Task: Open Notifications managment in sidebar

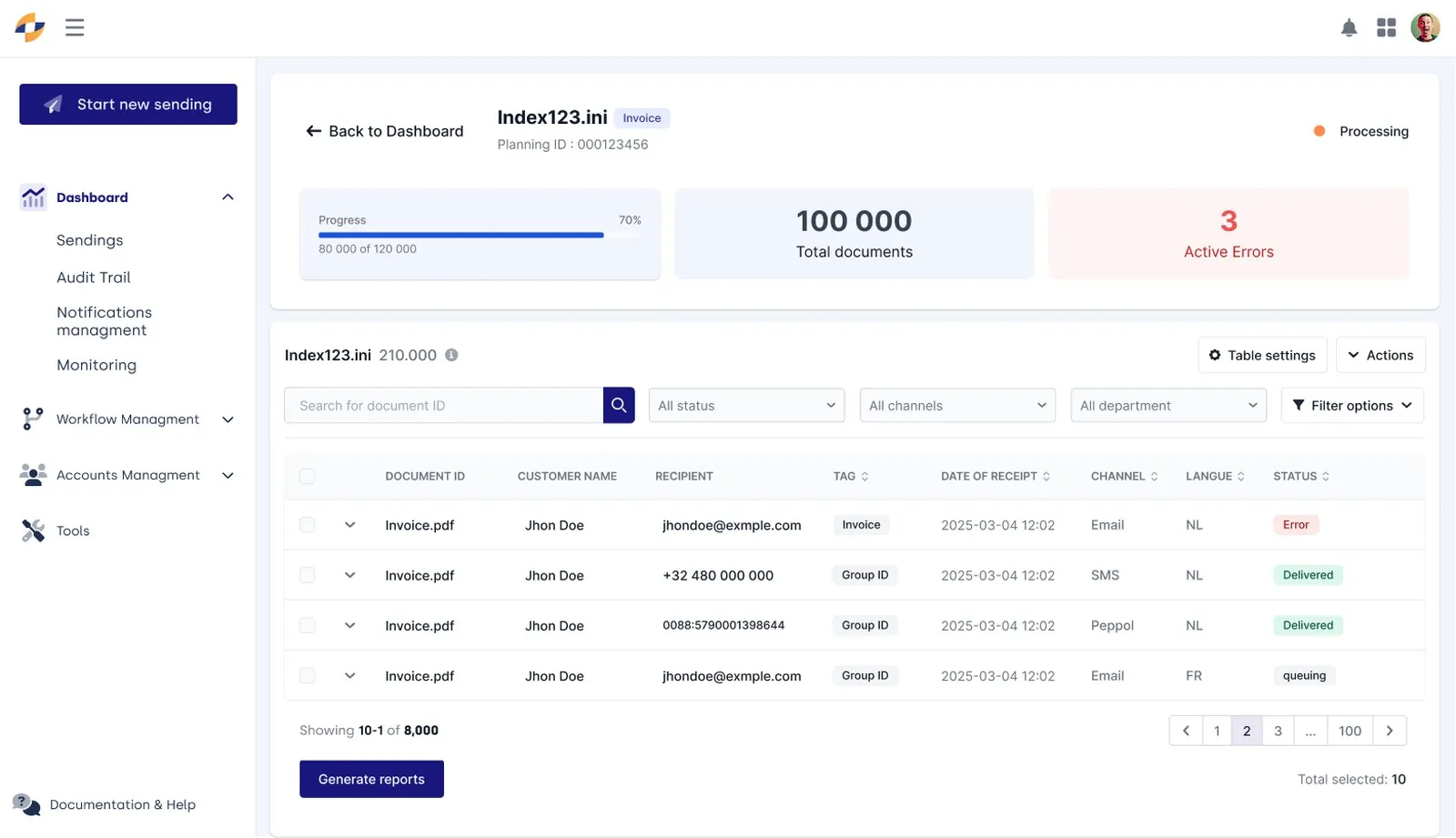Action: [x=104, y=321]
